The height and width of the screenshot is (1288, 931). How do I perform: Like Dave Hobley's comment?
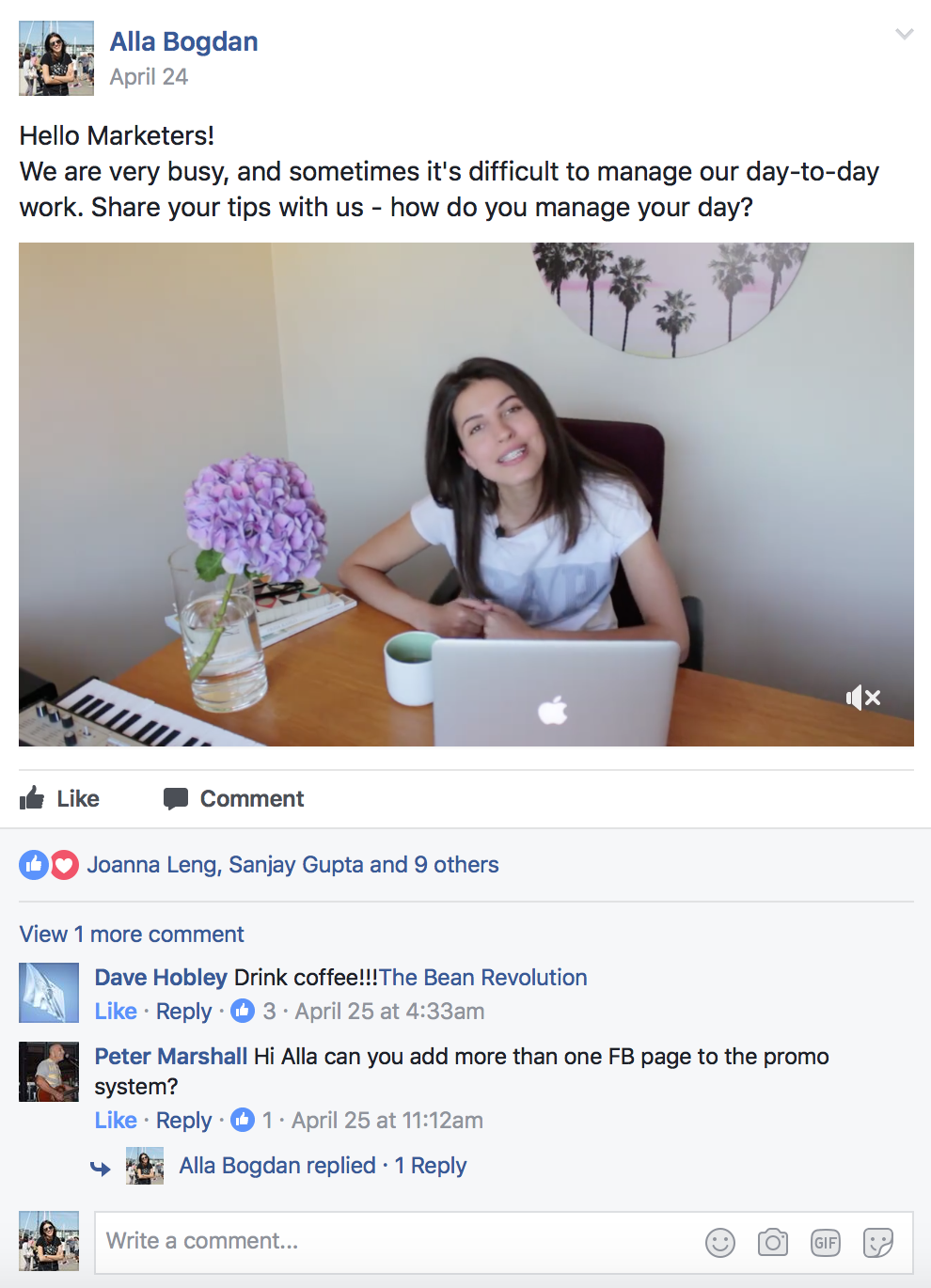click(x=116, y=1012)
